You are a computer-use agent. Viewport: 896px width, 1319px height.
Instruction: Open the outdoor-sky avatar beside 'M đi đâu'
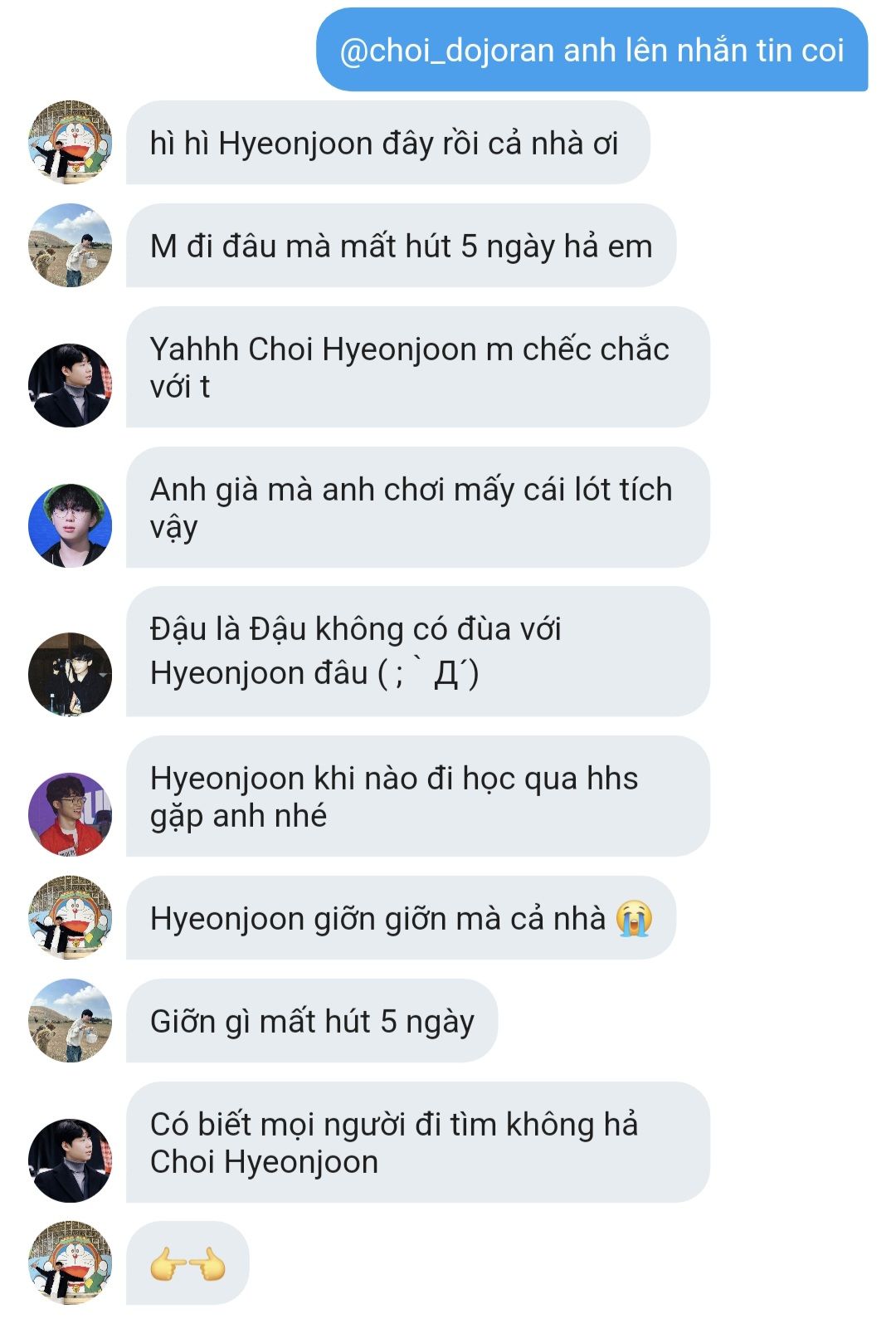click(70, 246)
